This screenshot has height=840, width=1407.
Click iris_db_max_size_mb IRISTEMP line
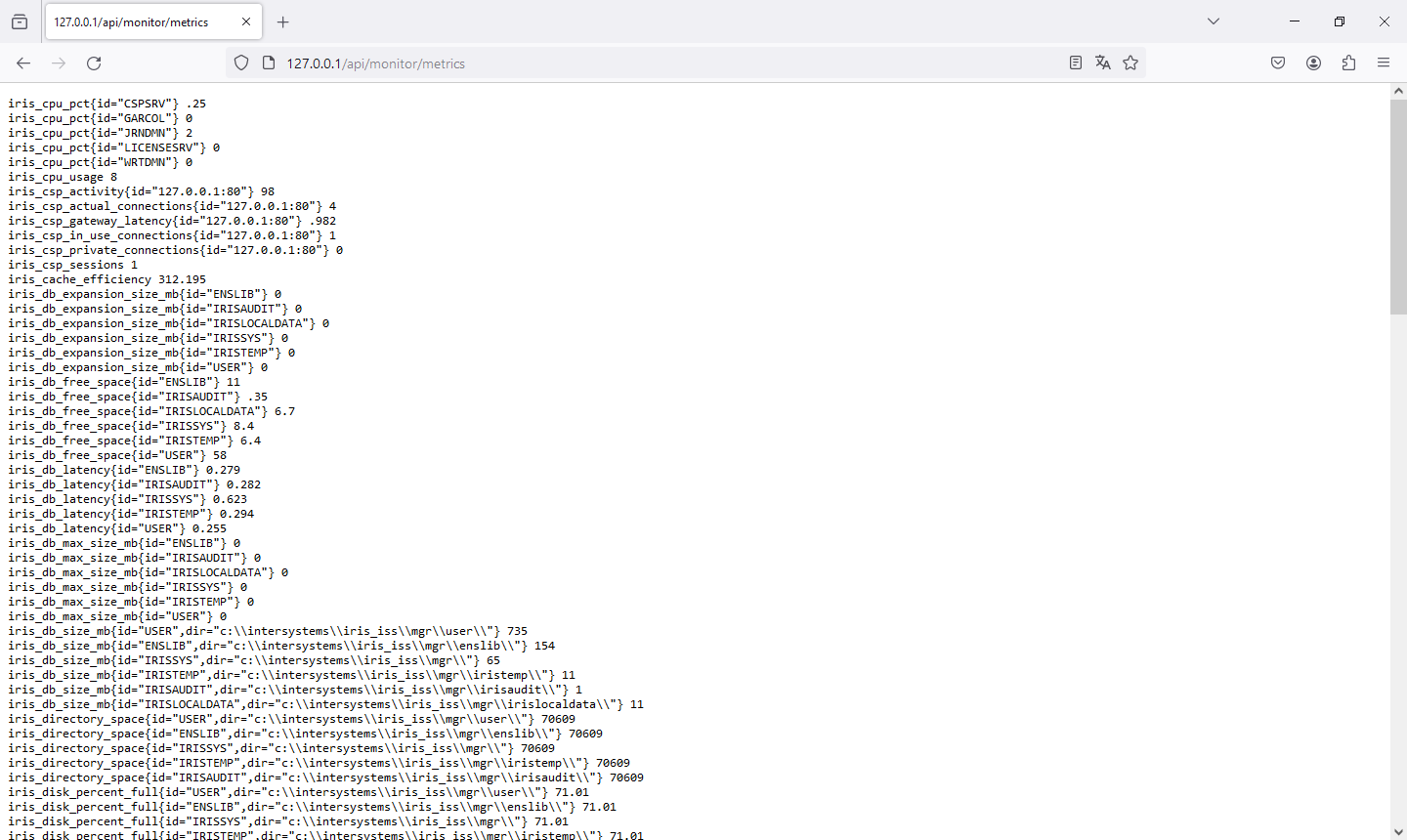(131, 602)
